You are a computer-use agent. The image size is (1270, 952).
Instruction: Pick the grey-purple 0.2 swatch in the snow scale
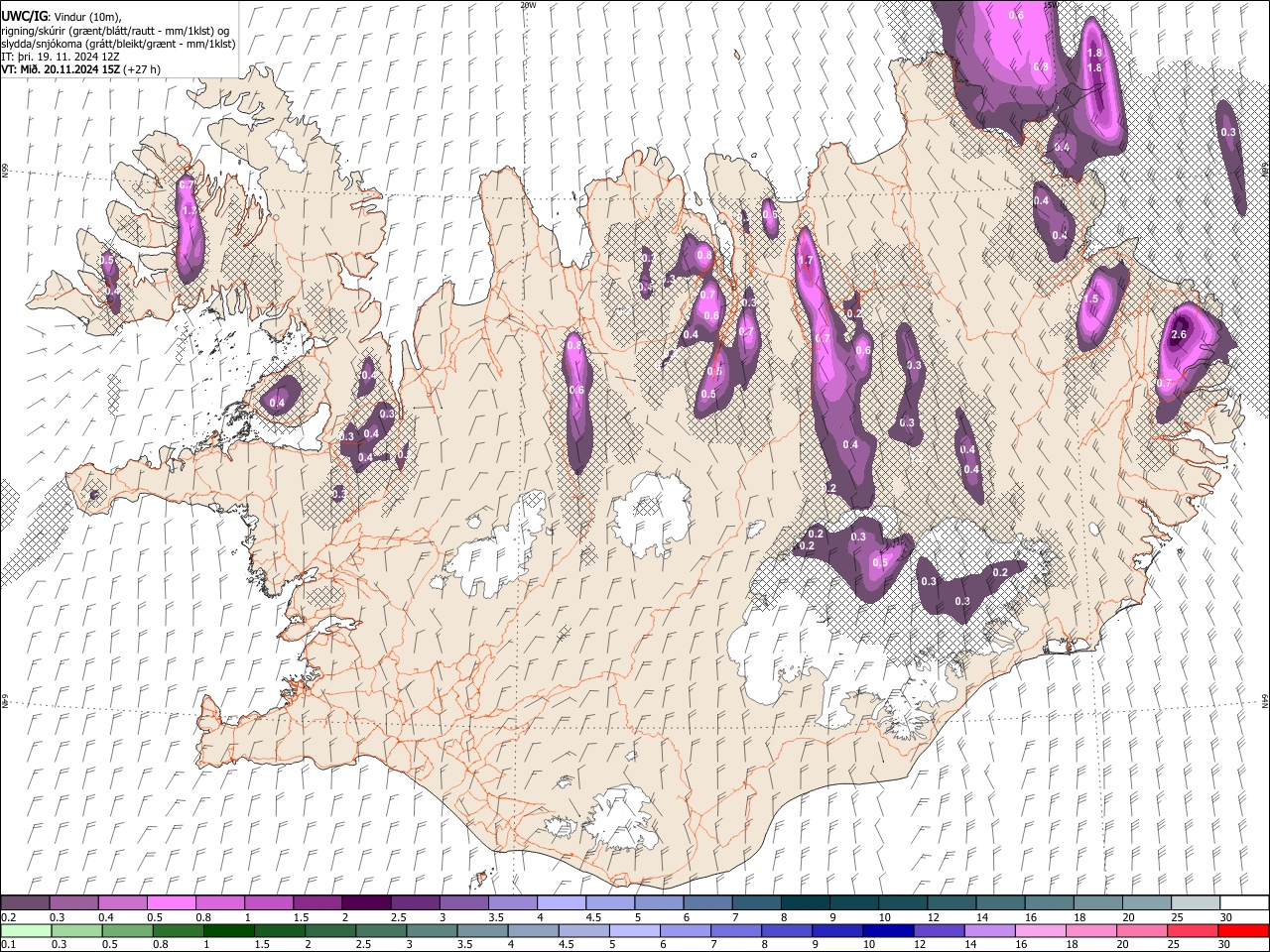[x=25, y=902]
